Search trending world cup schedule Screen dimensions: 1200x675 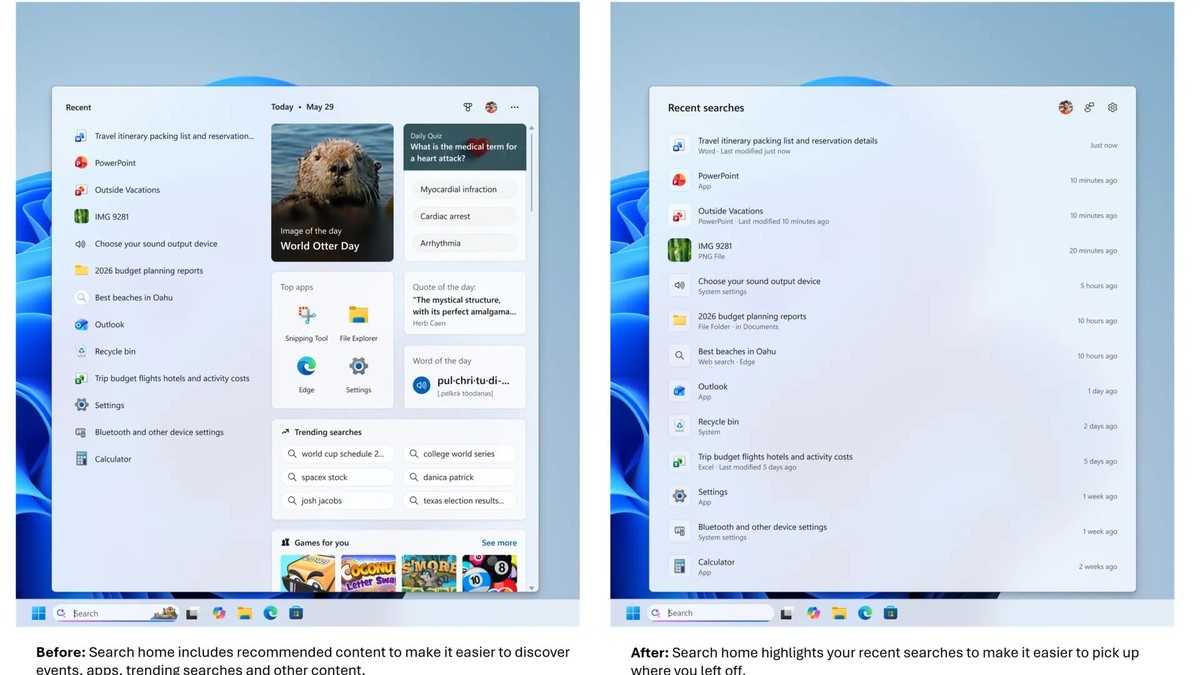point(338,454)
